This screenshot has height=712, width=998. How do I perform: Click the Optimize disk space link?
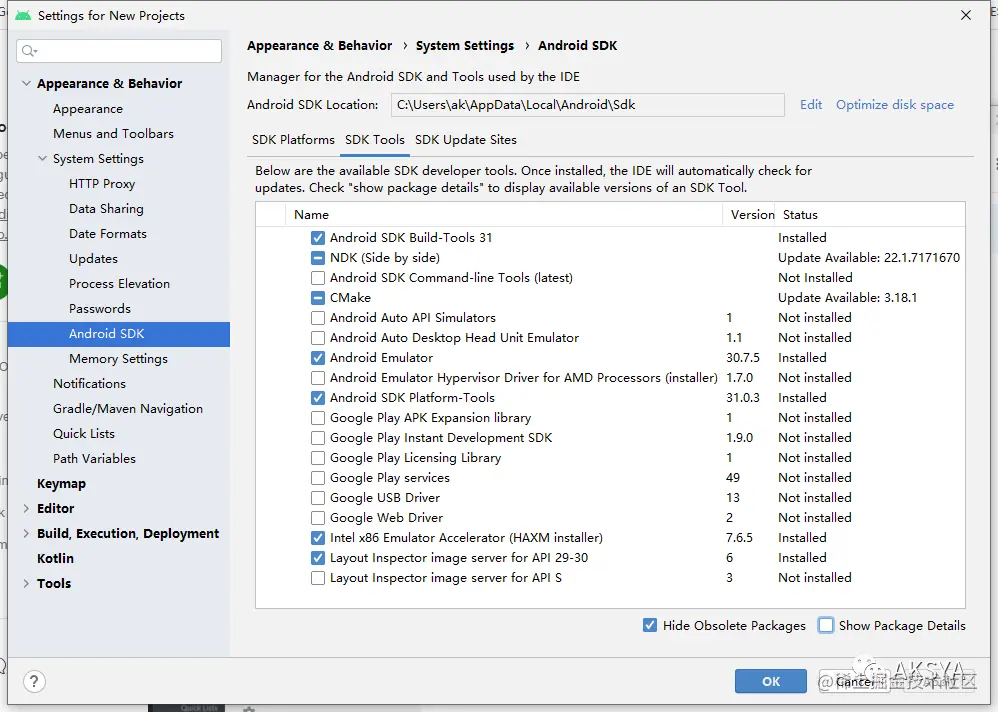pos(894,105)
